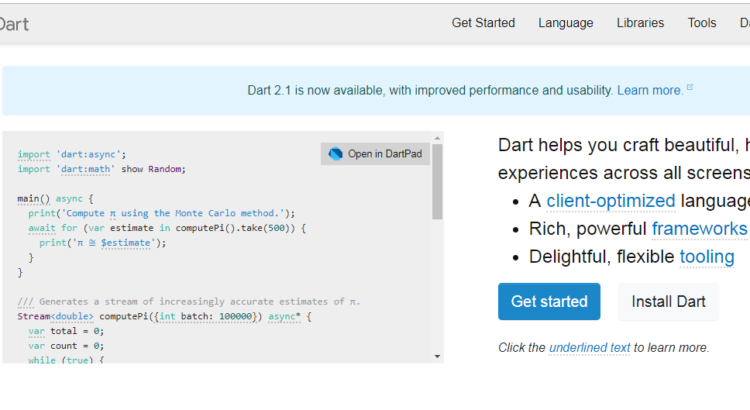This screenshot has height=410, width=750.
Task: Click the client-optimized link
Action: [x=610, y=201]
